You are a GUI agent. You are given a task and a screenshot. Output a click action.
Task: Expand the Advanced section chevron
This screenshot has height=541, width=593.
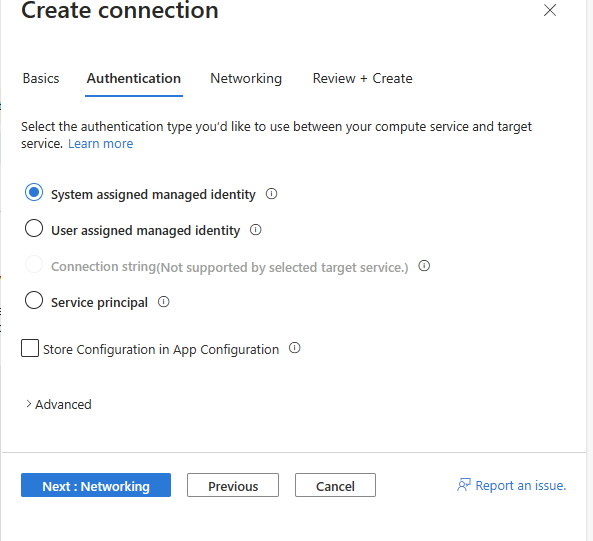pyautogui.click(x=28, y=404)
